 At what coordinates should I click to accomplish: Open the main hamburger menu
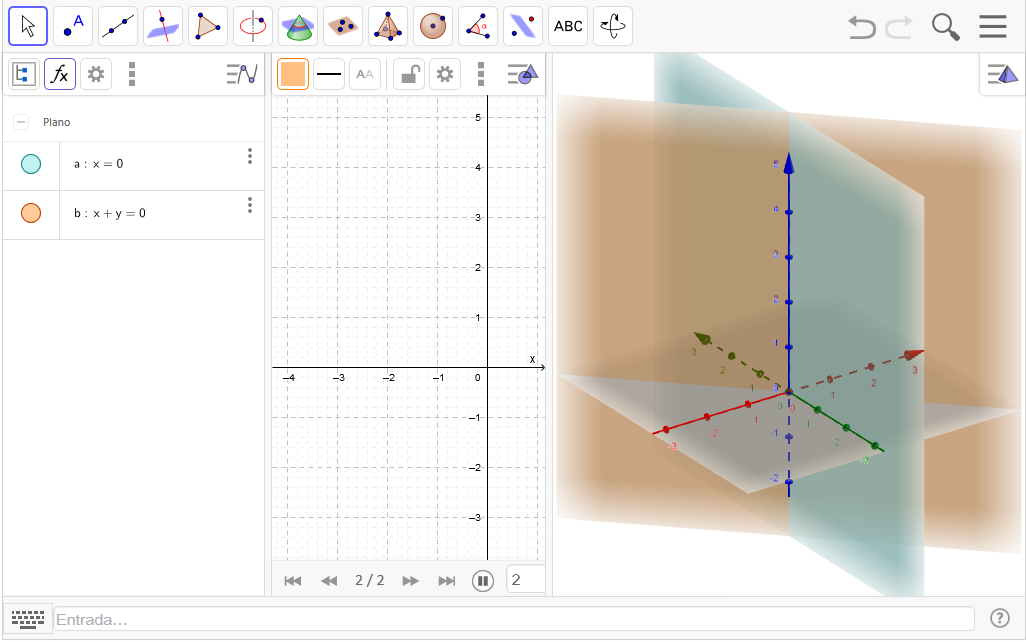pos(993,27)
